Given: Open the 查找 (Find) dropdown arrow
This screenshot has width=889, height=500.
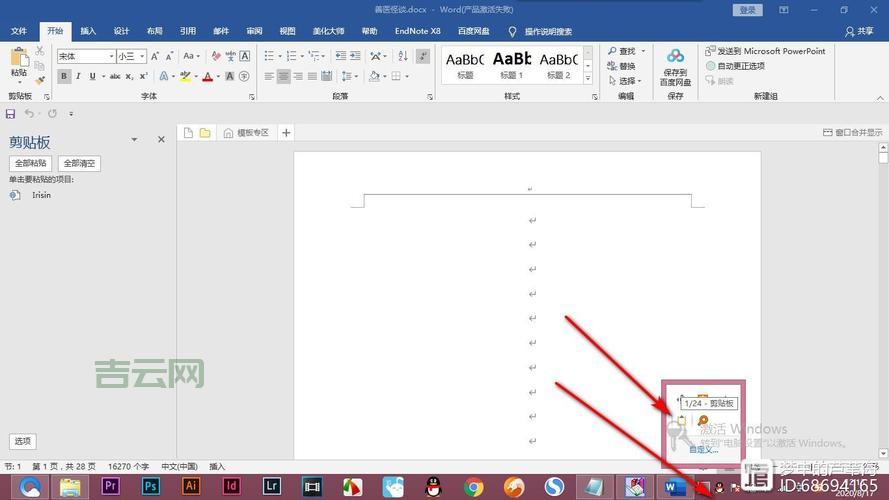Looking at the screenshot, I should tap(643, 52).
